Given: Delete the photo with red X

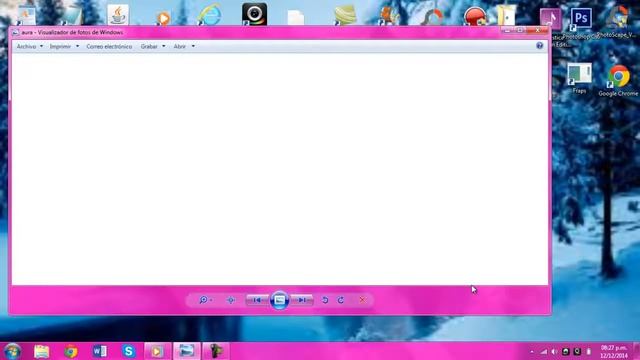Looking at the screenshot, I should click(x=362, y=300).
